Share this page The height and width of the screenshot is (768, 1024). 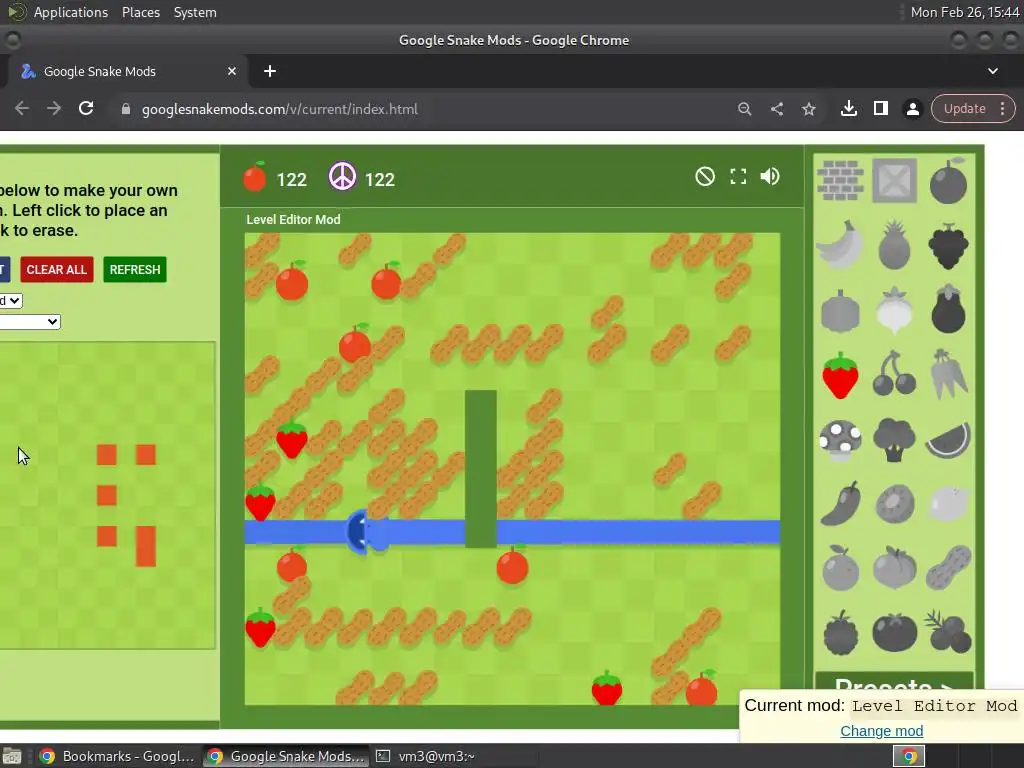click(776, 109)
